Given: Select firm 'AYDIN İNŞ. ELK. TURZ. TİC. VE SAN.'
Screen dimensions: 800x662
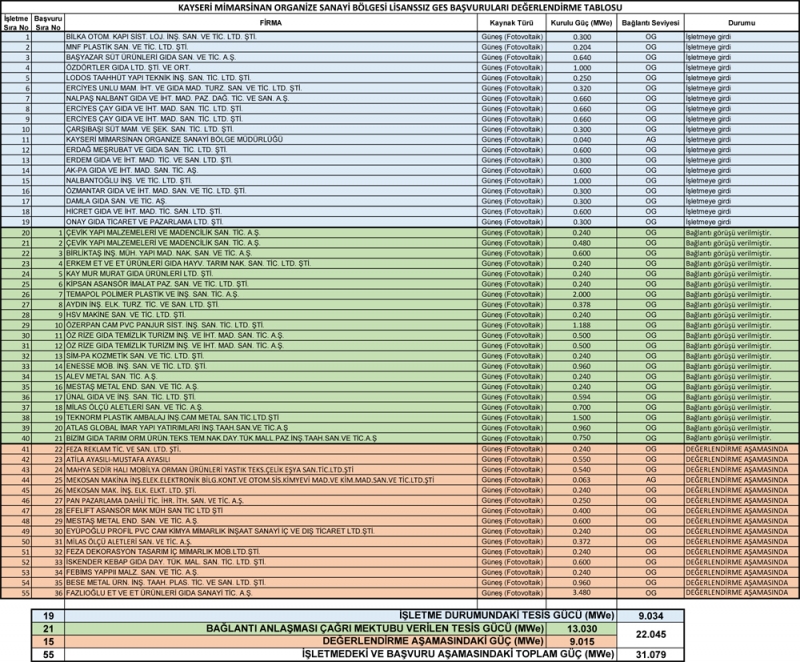Looking at the screenshot, I should pyautogui.click(x=142, y=304).
